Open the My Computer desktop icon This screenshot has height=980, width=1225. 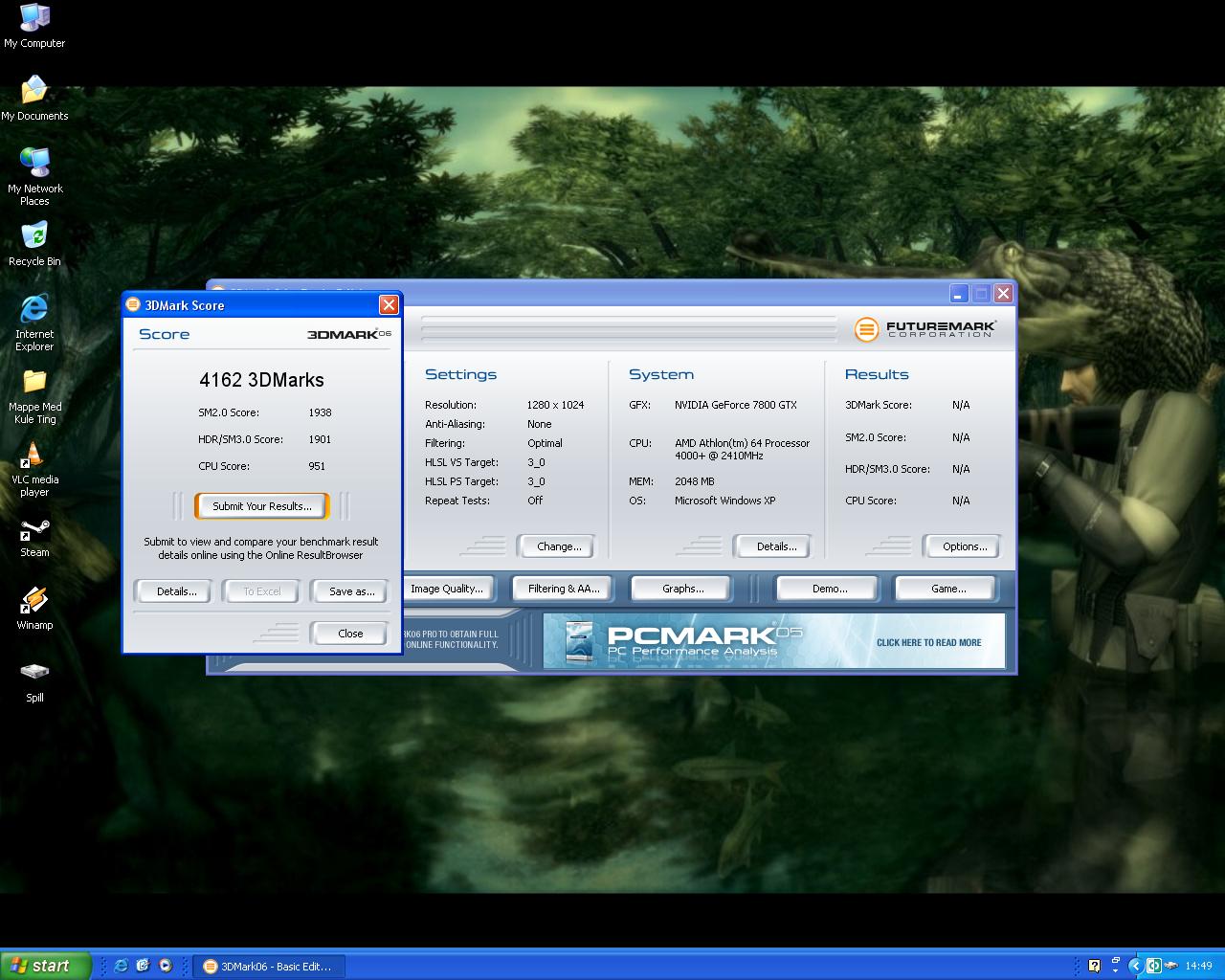[34, 26]
